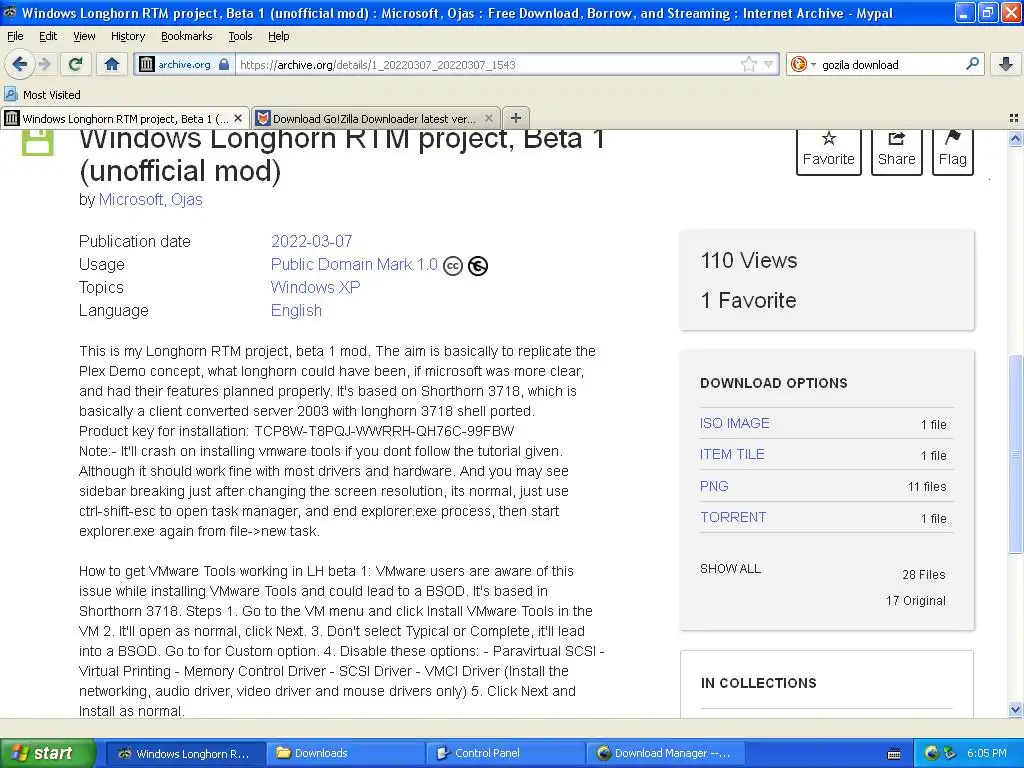Open the browser Home icon

112,64
